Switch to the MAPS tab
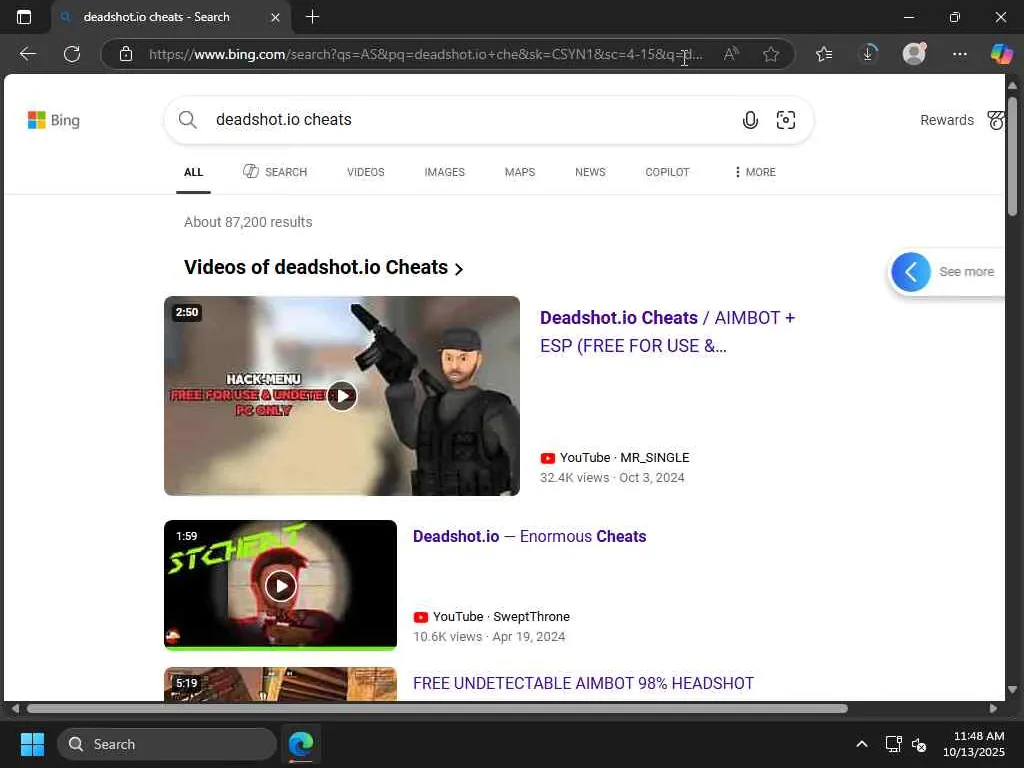Image resolution: width=1024 pixels, height=768 pixels. (x=520, y=172)
